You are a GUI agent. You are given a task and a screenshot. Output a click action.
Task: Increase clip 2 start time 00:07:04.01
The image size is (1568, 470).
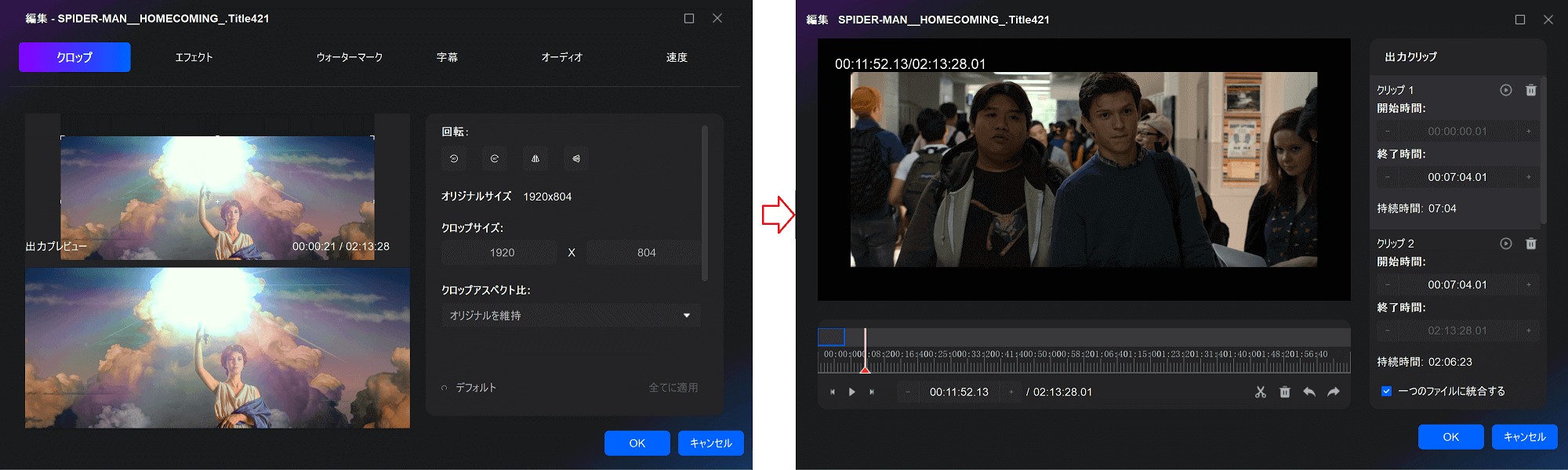pyautogui.click(x=1529, y=285)
